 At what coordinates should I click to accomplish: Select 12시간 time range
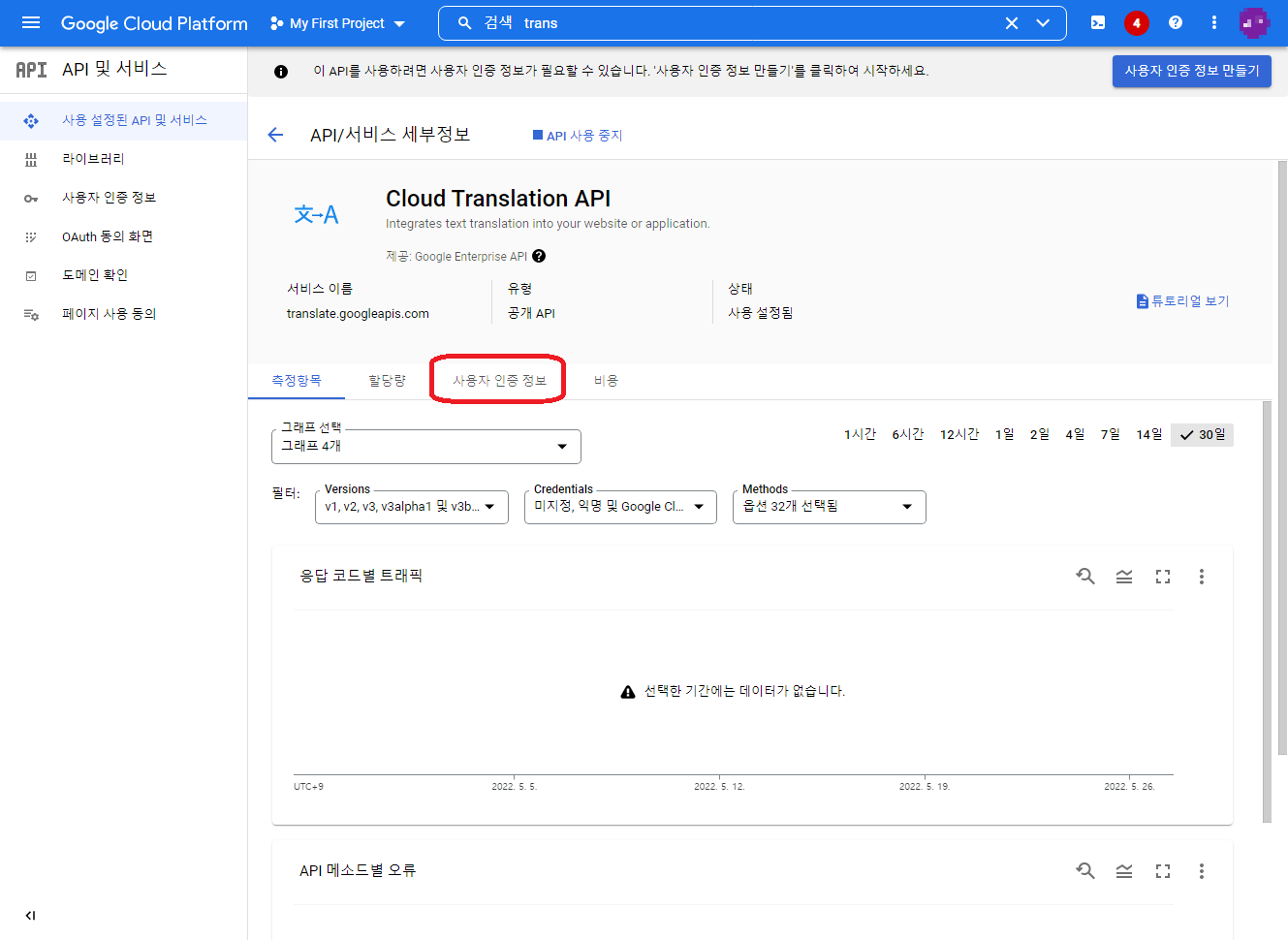click(959, 434)
